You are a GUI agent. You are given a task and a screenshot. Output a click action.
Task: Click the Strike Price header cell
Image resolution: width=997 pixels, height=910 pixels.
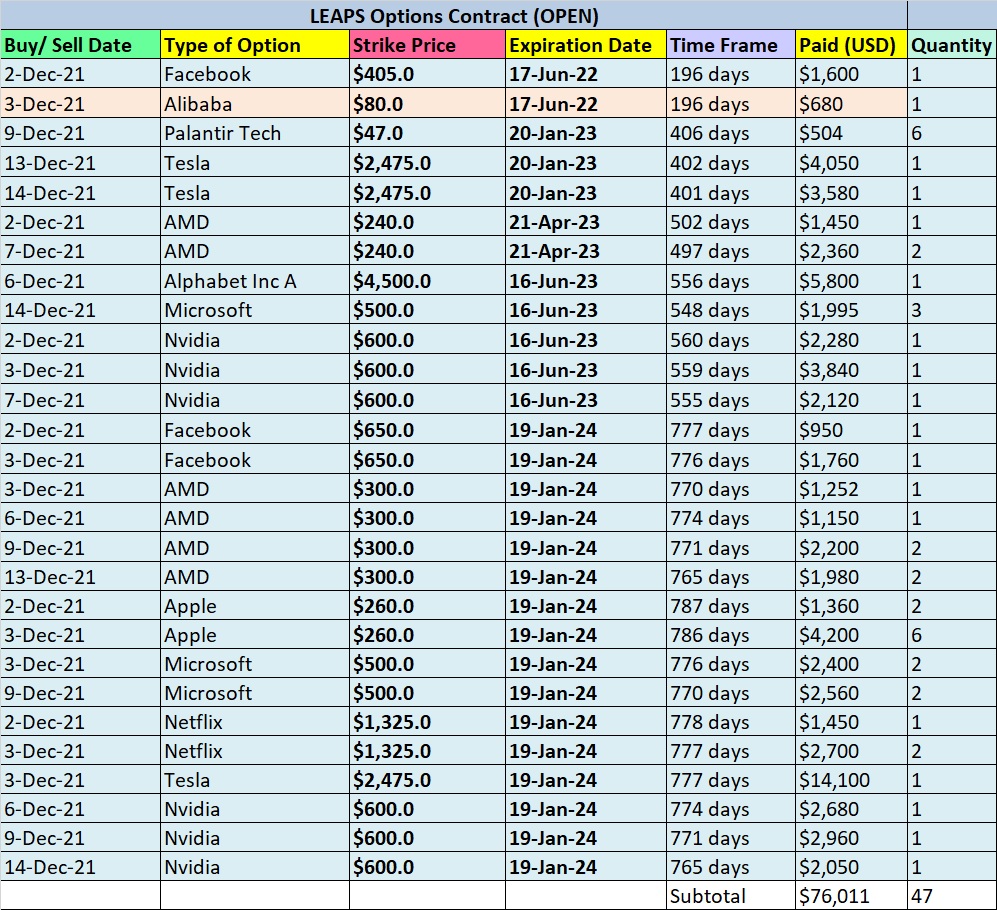(427, 45)
